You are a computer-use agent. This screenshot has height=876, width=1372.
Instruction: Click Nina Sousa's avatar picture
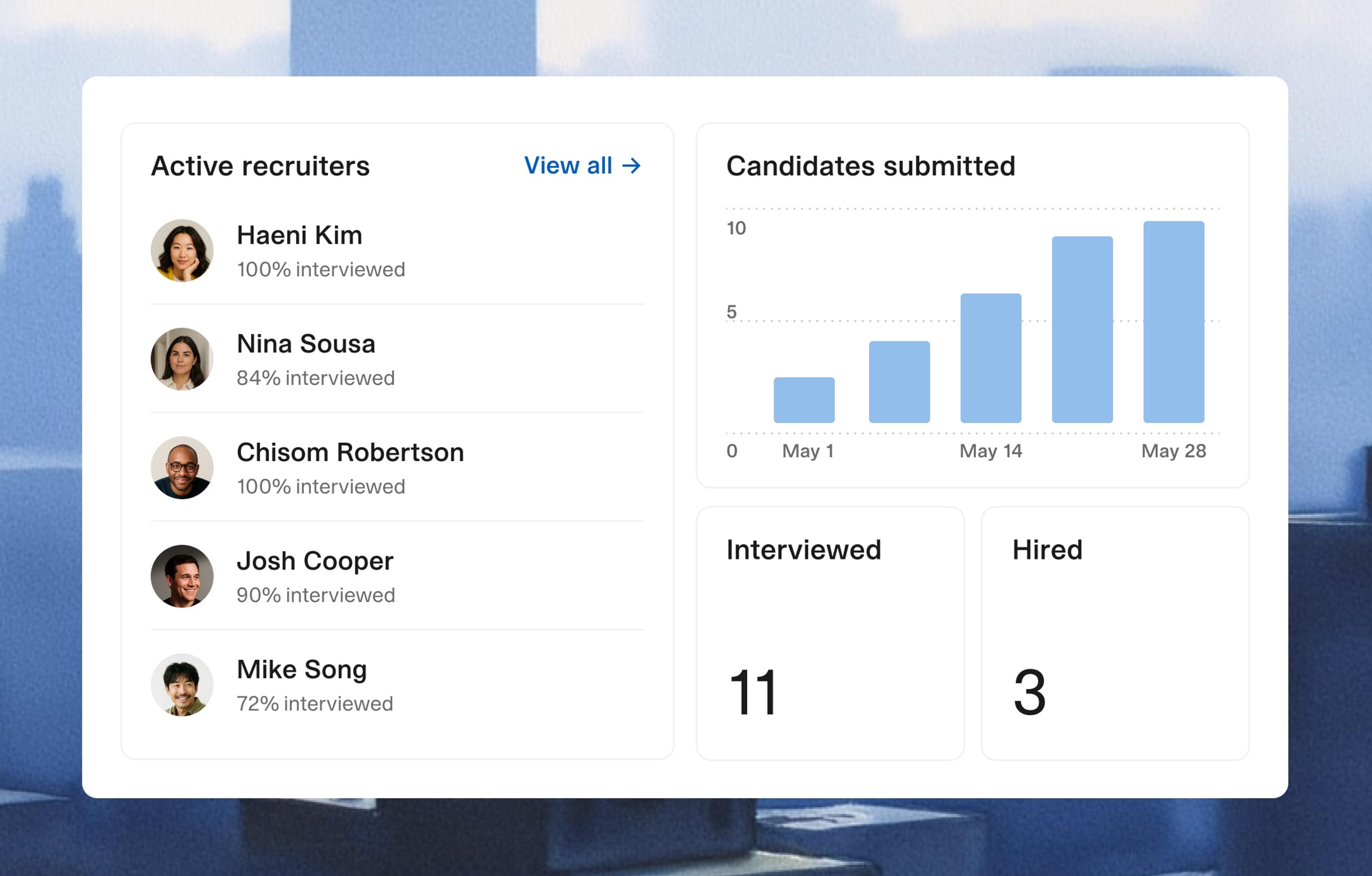coord(182,359)
